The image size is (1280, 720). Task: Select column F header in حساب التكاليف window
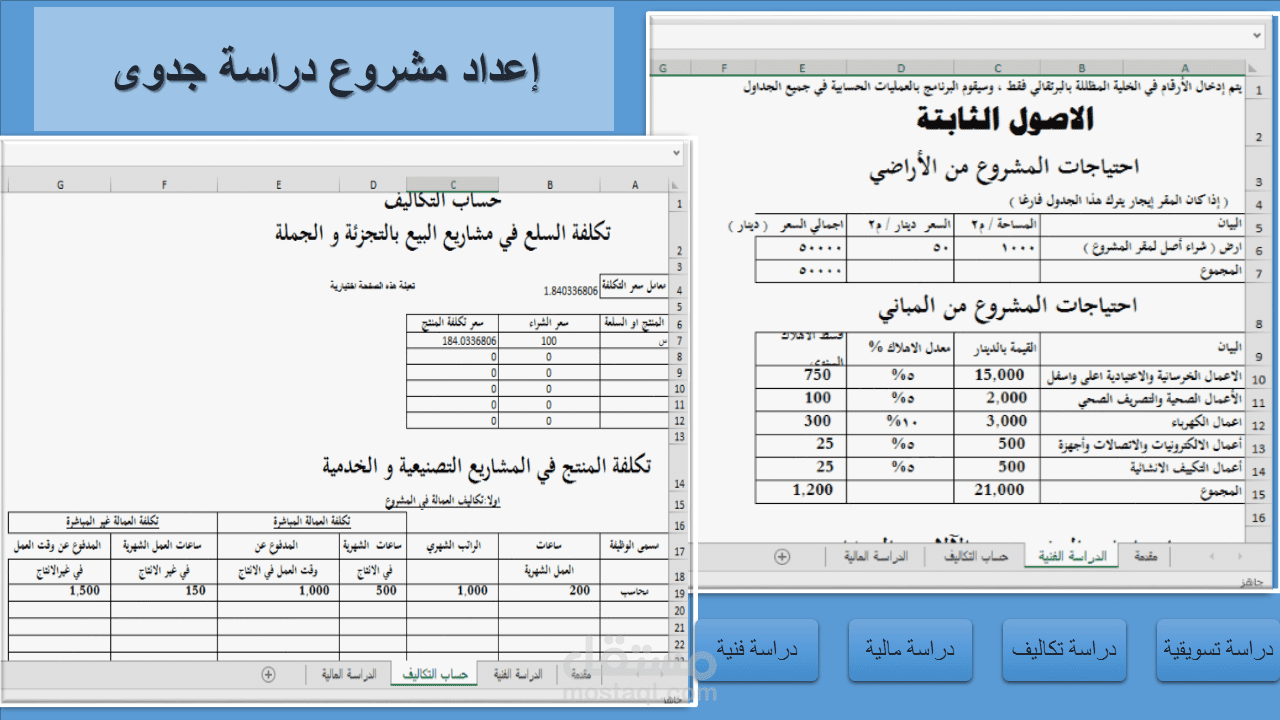[x=164, y=185]
